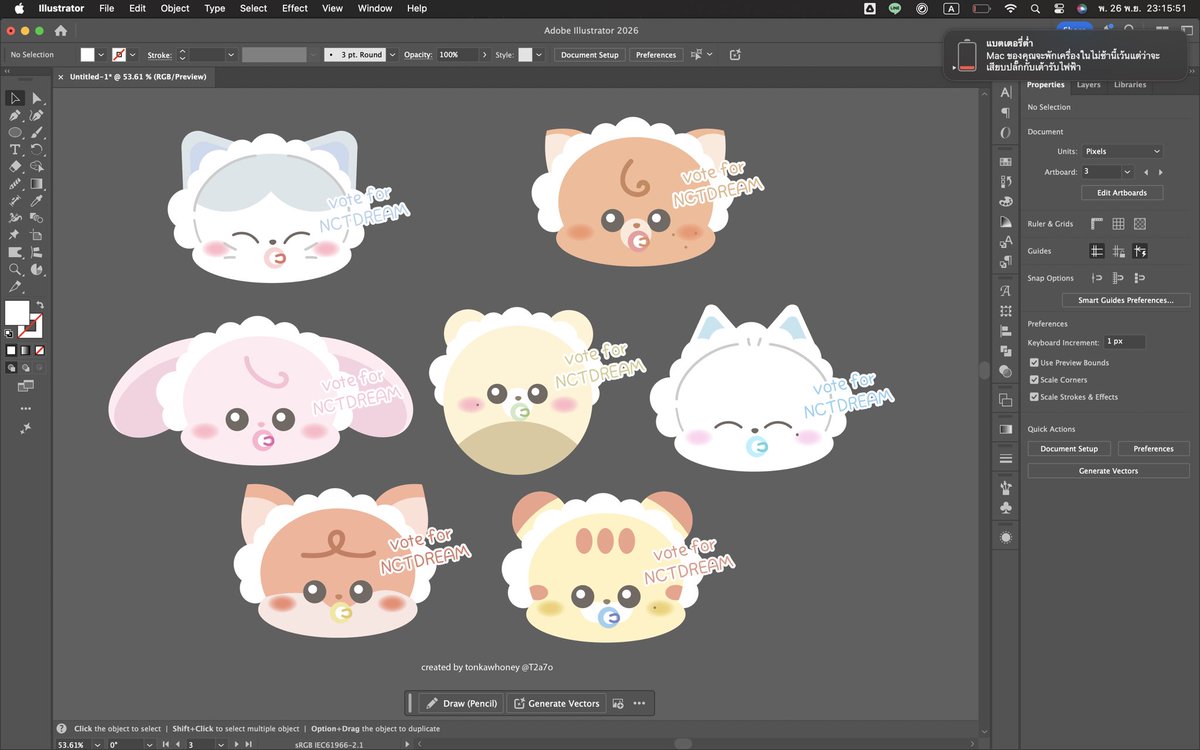Open Edit Toolbar three dots

26,408
